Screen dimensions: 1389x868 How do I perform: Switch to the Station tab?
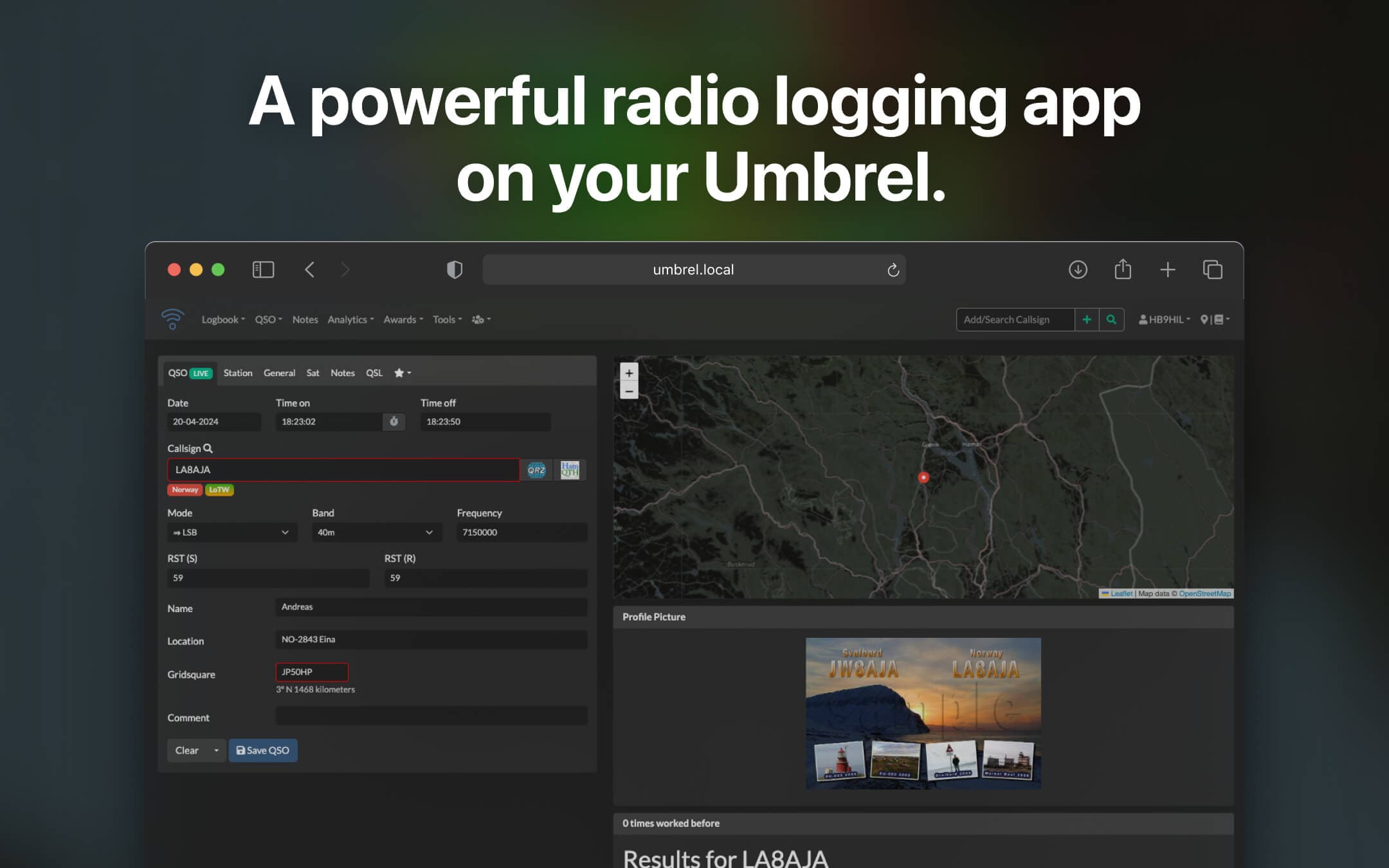[237, 373]
